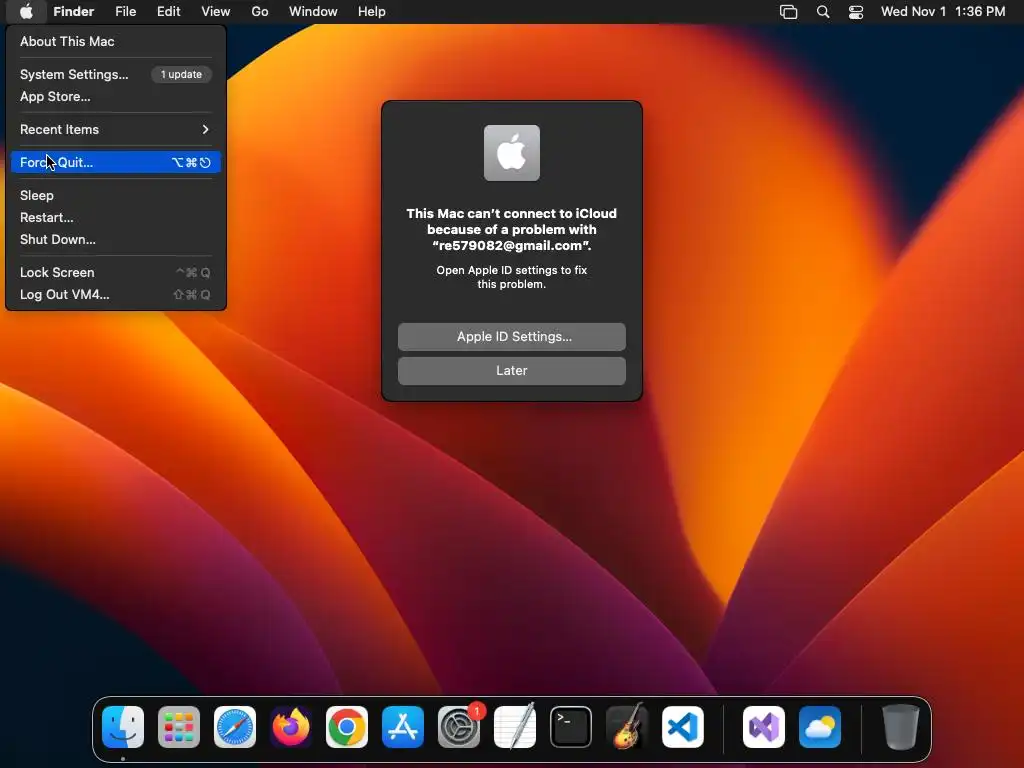The image size is (1024, 768).
Task: Launch TextEdit from the Dock
Action: coord(515,727)
